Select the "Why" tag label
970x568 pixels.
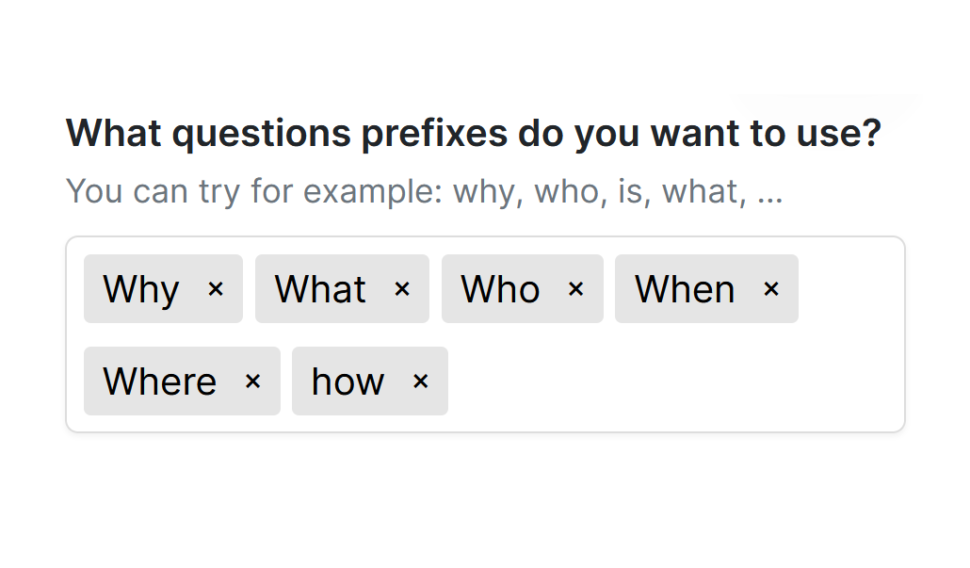[141, 289]
